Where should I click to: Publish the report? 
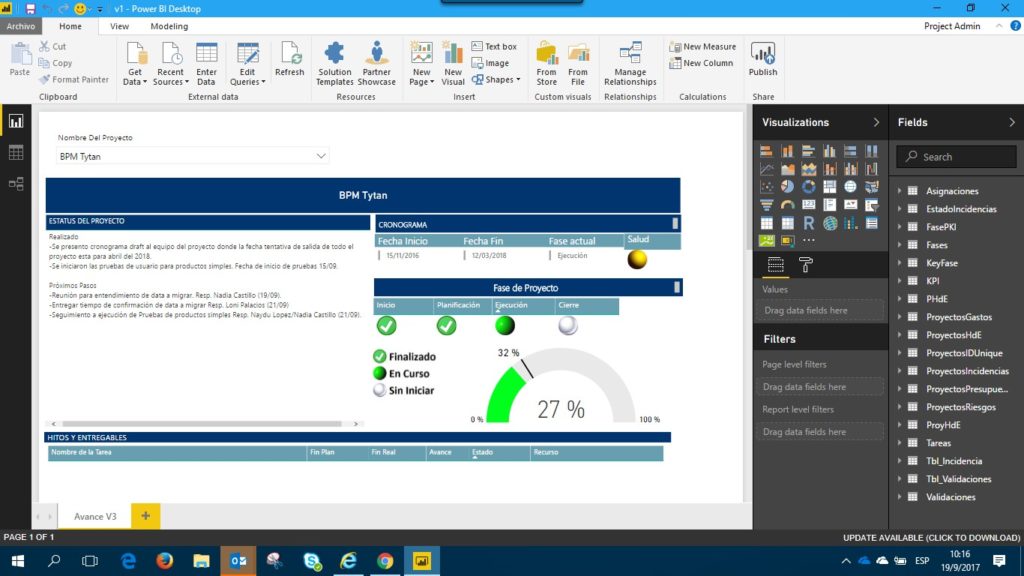pyautogui.click(x=763, y=59)
